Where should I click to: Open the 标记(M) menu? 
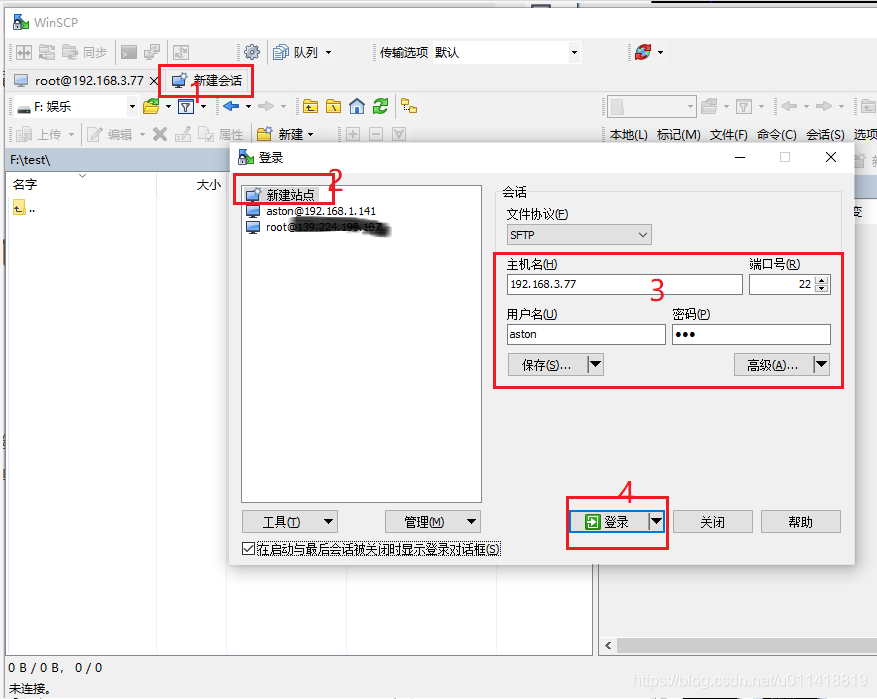coord(678,134)
